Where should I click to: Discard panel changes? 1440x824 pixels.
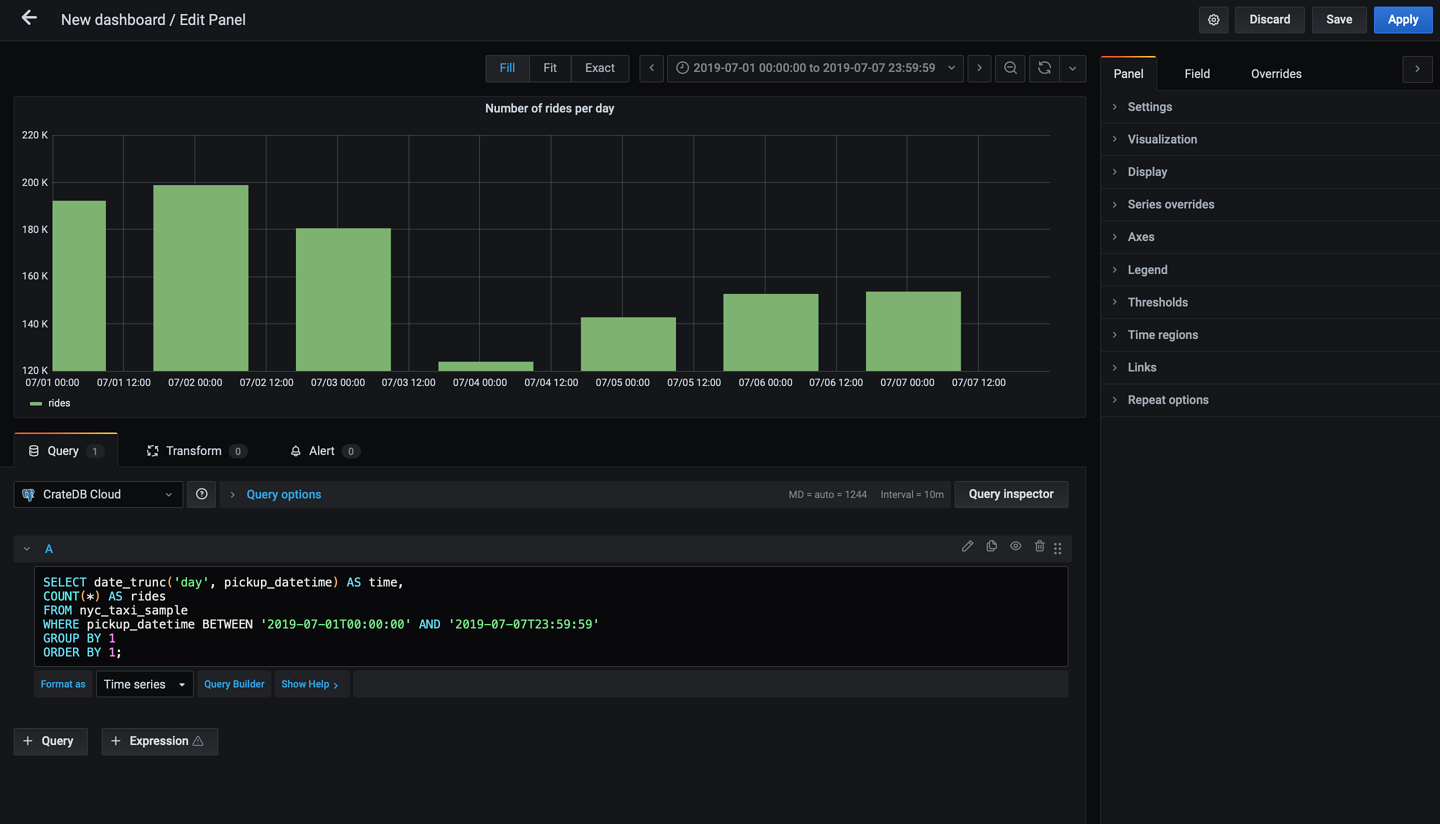tap(1269, 19)
